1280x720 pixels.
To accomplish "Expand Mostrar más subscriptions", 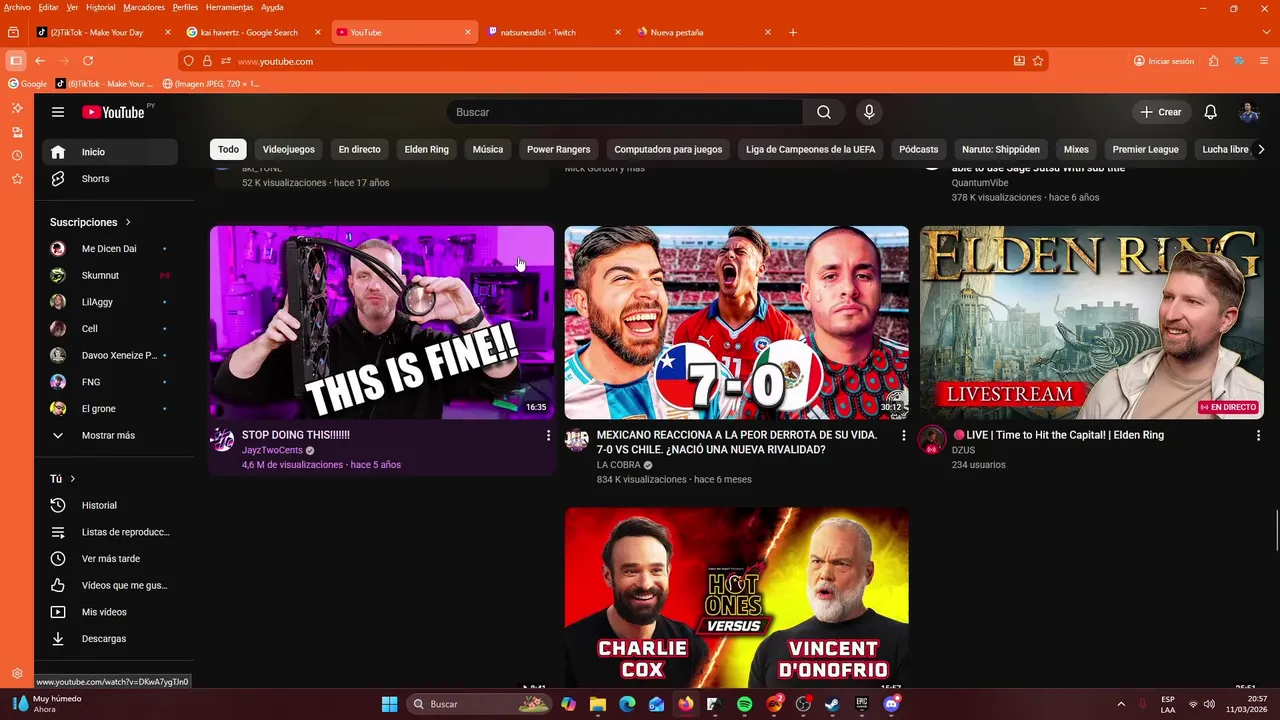I will [110, 436].
